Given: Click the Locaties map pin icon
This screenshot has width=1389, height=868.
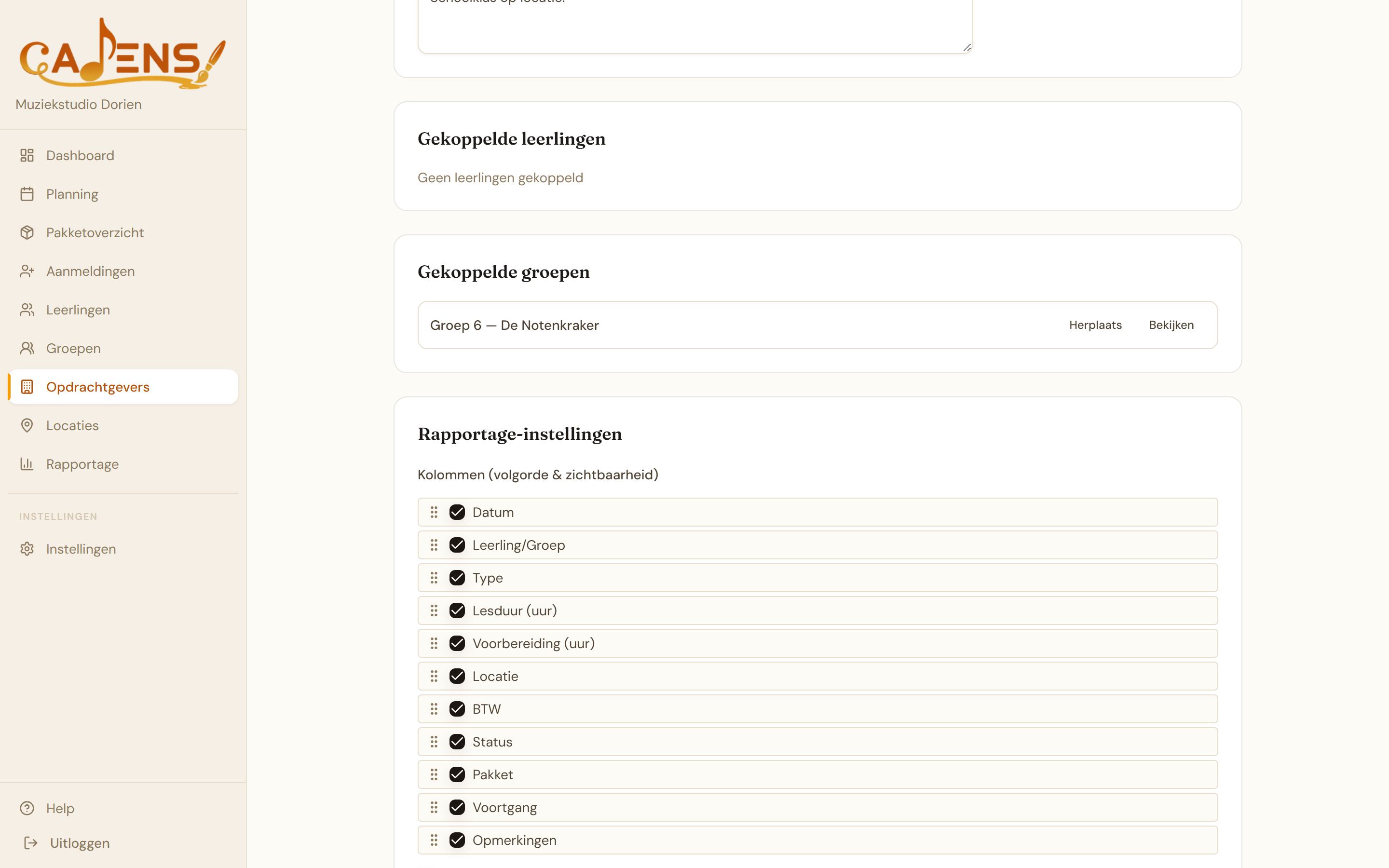Looking at the screenshot, I should tap(27, 425).
